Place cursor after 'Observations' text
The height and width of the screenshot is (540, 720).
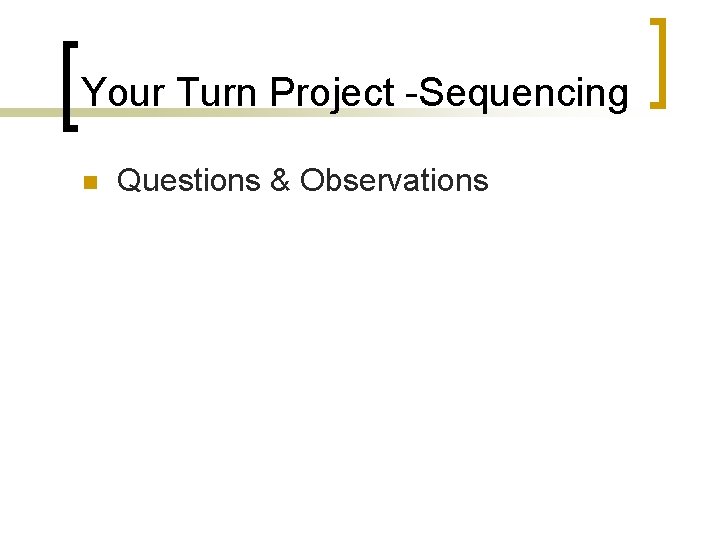click(490, 181)
